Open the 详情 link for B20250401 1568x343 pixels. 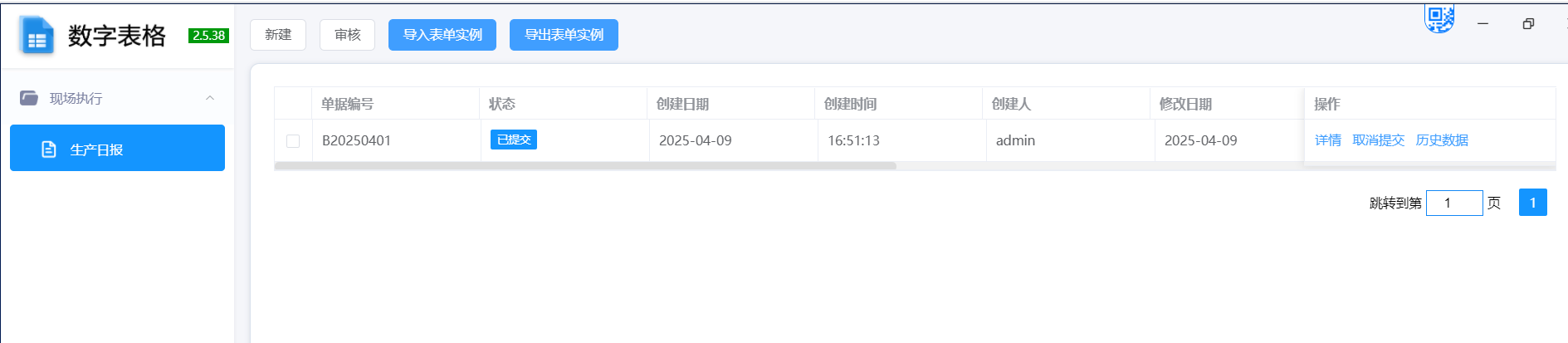[1328, 140]
